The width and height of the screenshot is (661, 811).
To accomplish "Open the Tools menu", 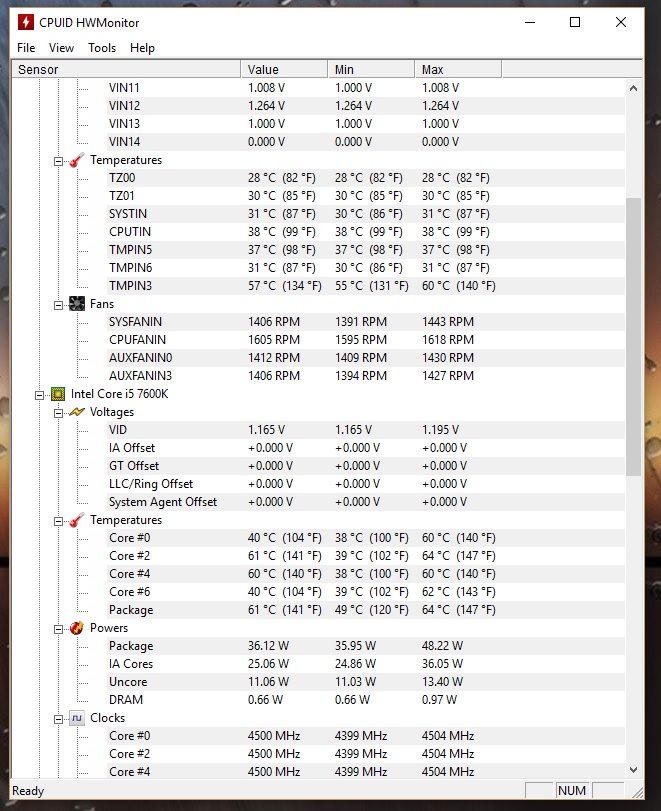I will pyautogui.click(x=102, y=48).
